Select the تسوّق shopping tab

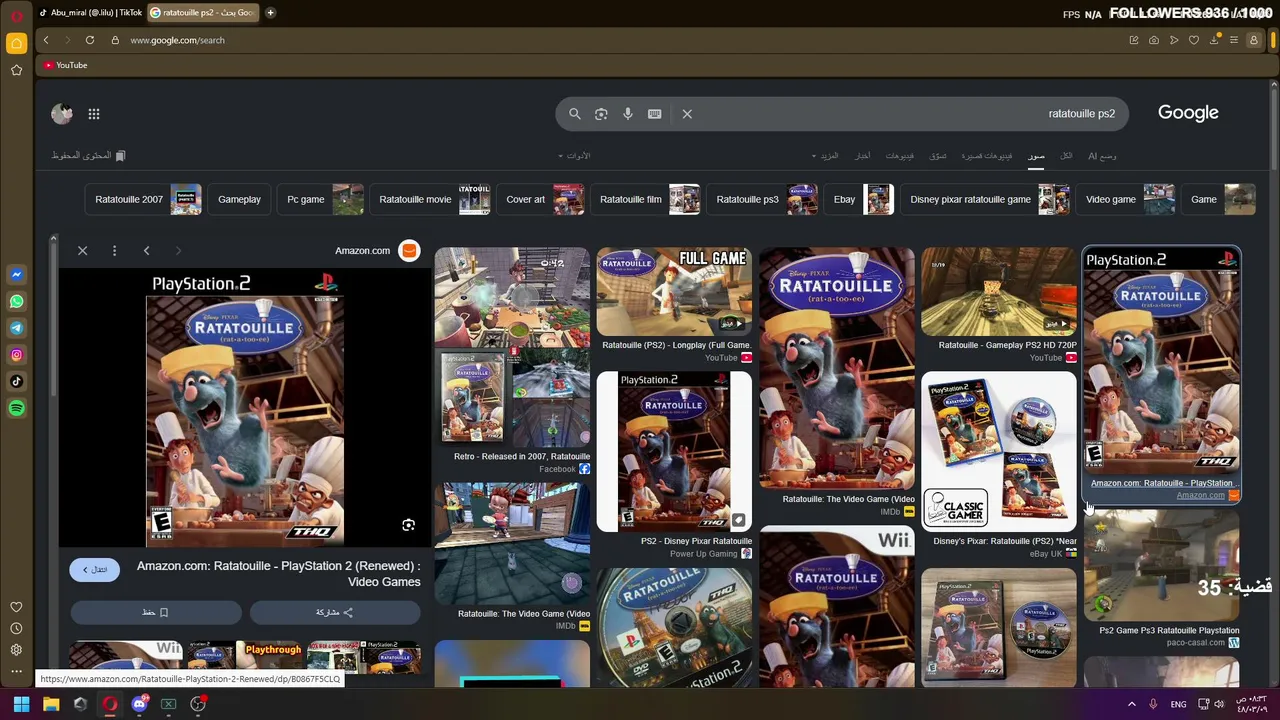[x=938, y=156]
